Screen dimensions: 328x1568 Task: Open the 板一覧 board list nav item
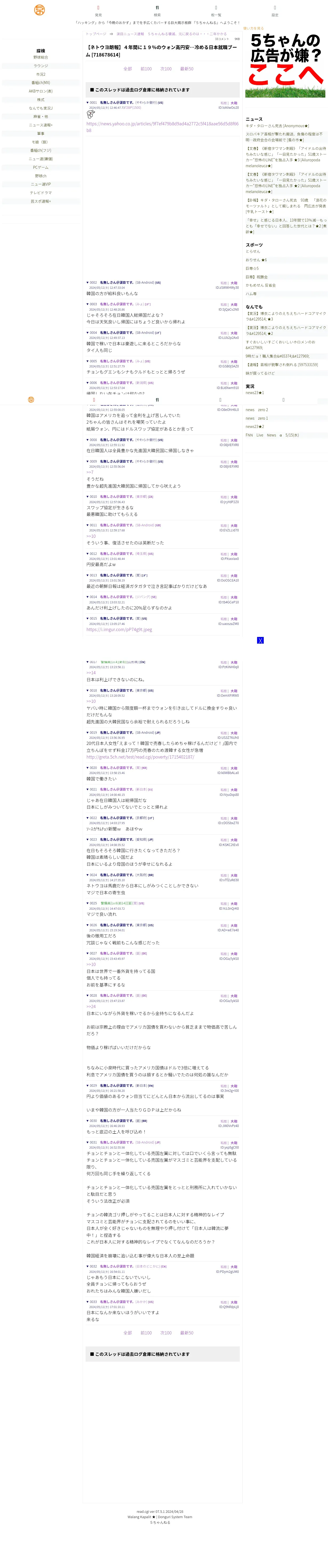click(x=216, y=11)
